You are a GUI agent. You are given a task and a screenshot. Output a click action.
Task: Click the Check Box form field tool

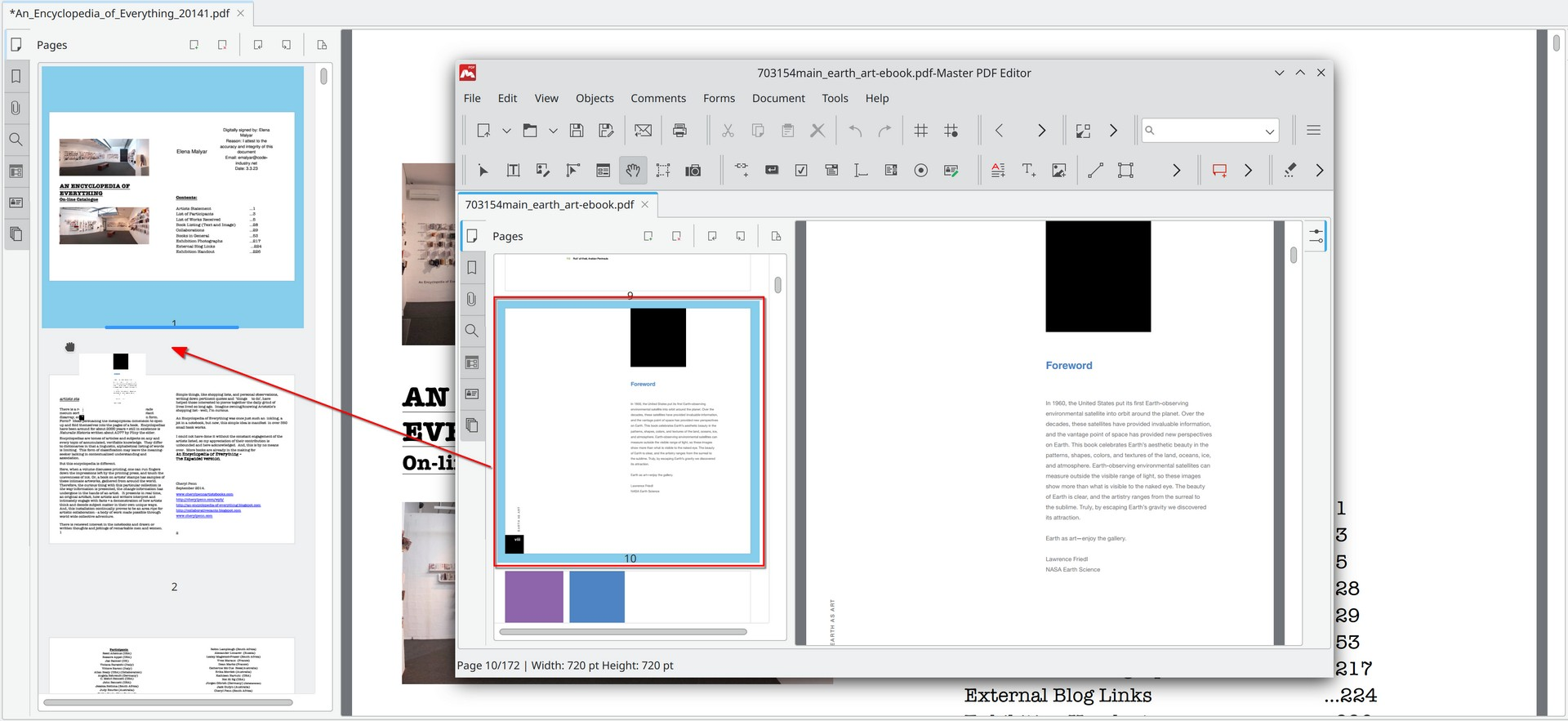click(801, 170)
